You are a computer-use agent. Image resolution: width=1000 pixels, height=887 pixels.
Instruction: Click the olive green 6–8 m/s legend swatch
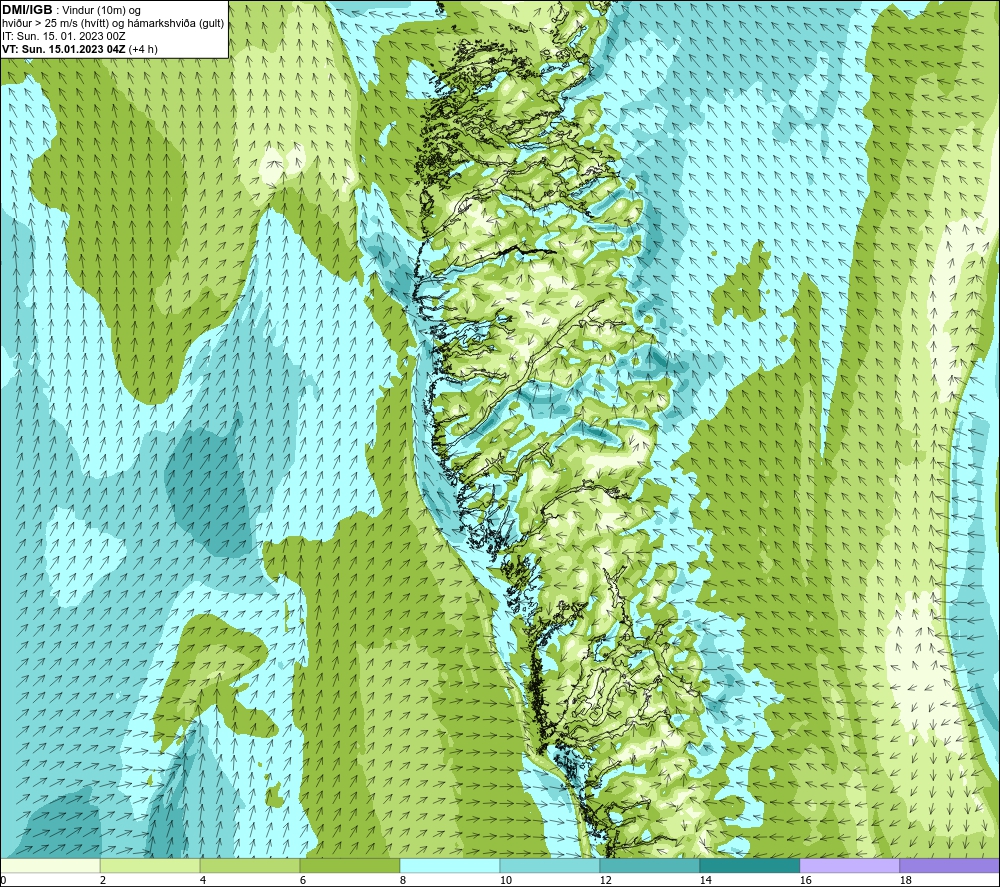pos(349,865)
